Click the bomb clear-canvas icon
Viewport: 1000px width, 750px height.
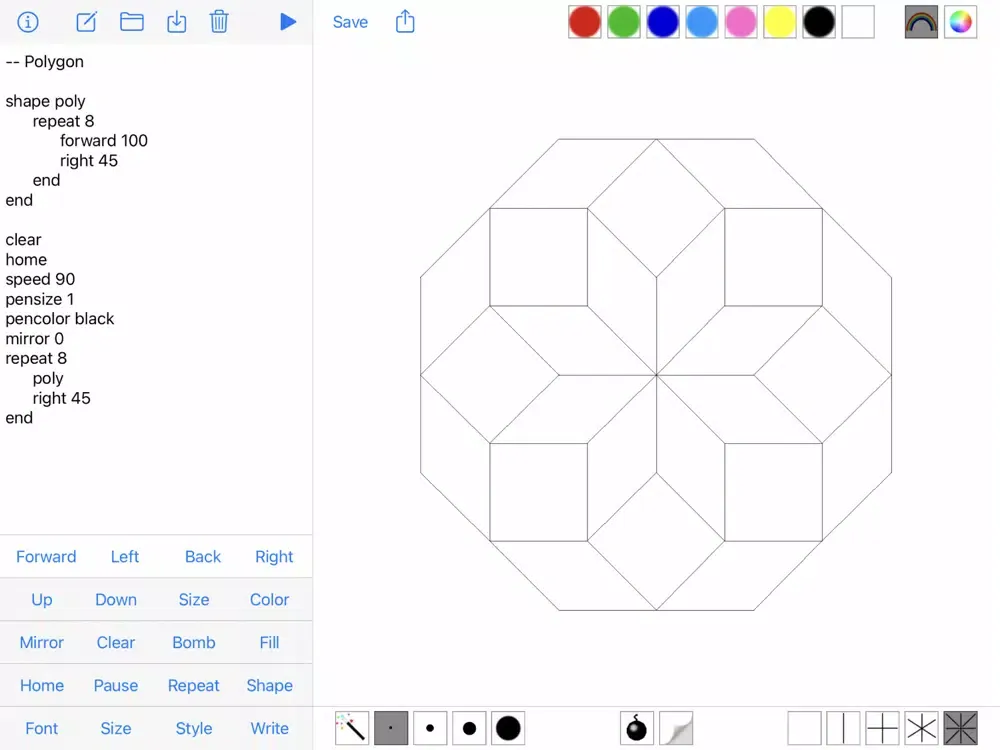click(x=637, y=728)
